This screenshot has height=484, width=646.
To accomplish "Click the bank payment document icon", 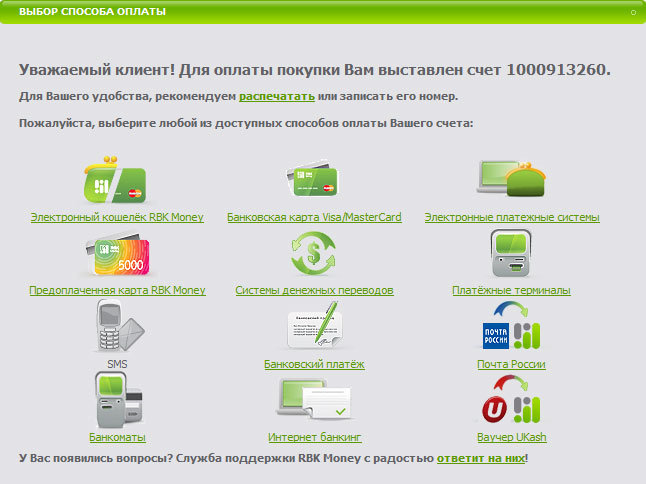I will click(x=315, y=325).
